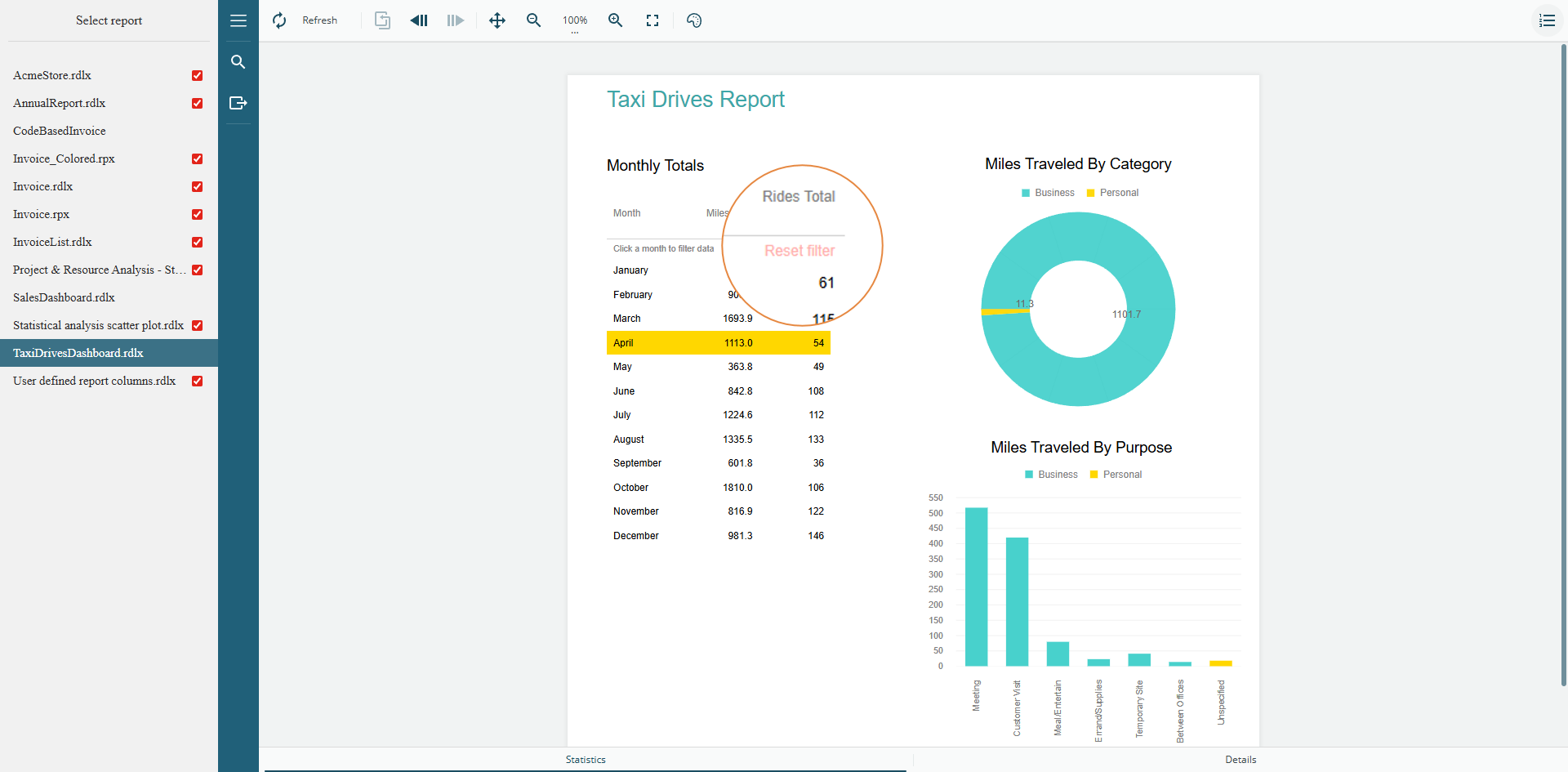Go to the previous history step
The height and width of the screenshot is (772, 1568).
coord(419,20)
